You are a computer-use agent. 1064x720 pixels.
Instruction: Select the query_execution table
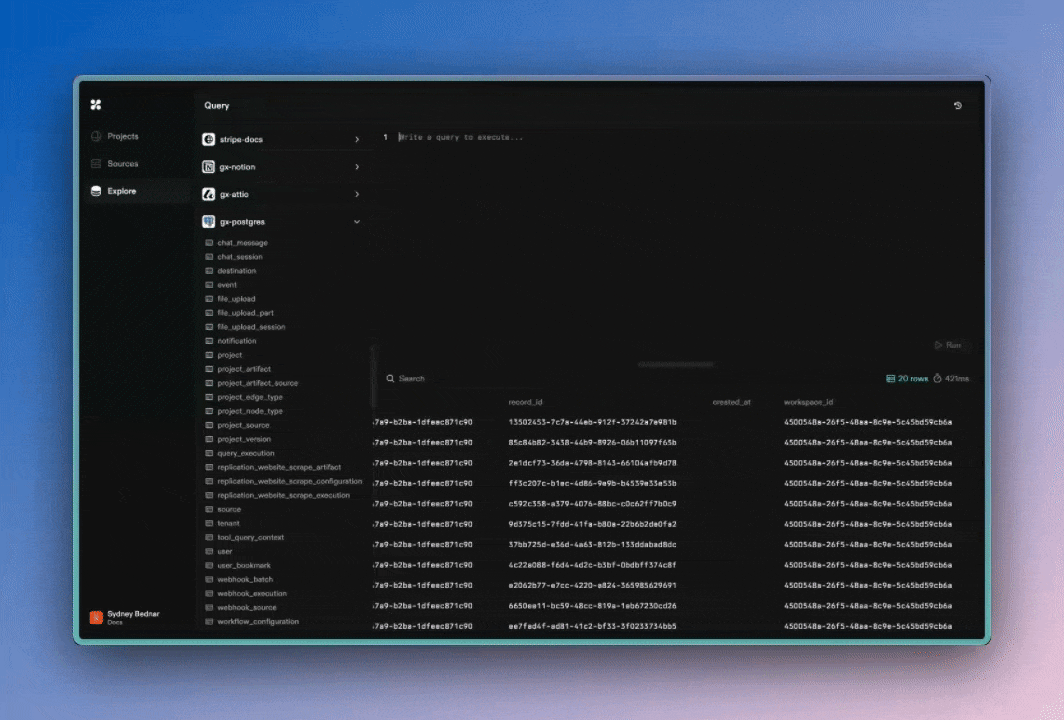[246, 453]
